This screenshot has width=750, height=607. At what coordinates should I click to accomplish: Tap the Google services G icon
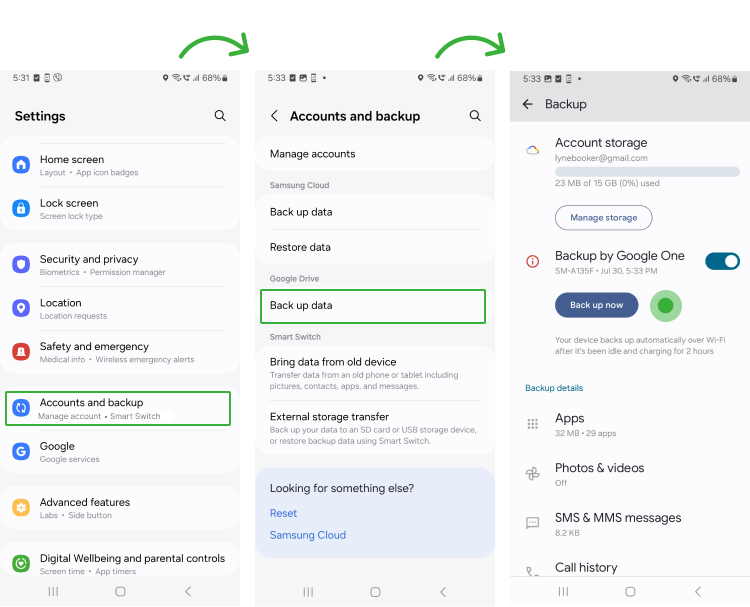21,451
